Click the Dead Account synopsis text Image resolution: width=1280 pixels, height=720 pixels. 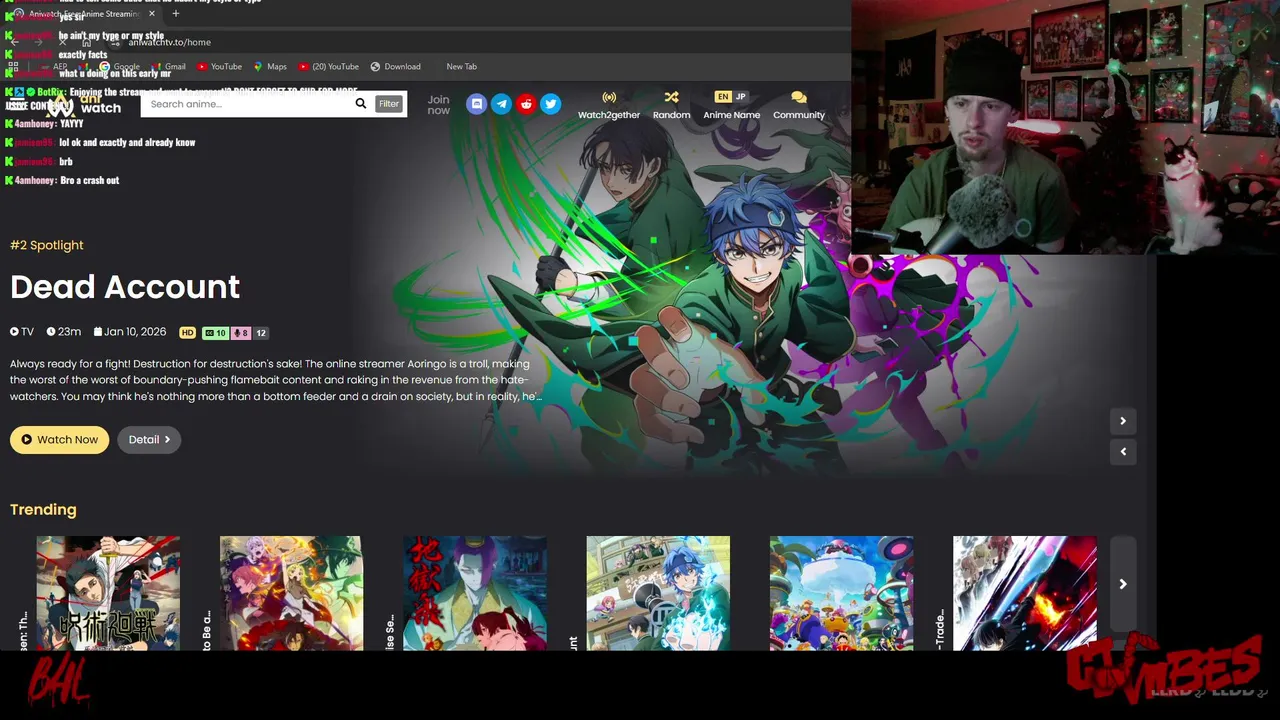[x=276, y=380]
